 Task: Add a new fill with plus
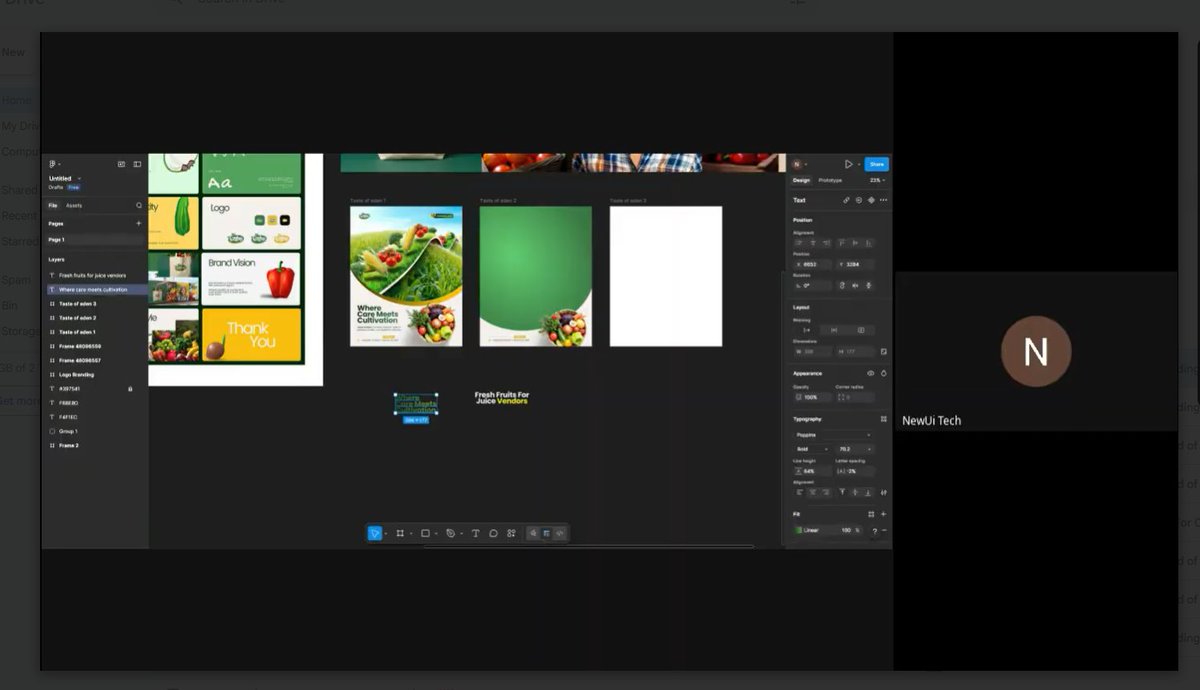tap(883, 514)
